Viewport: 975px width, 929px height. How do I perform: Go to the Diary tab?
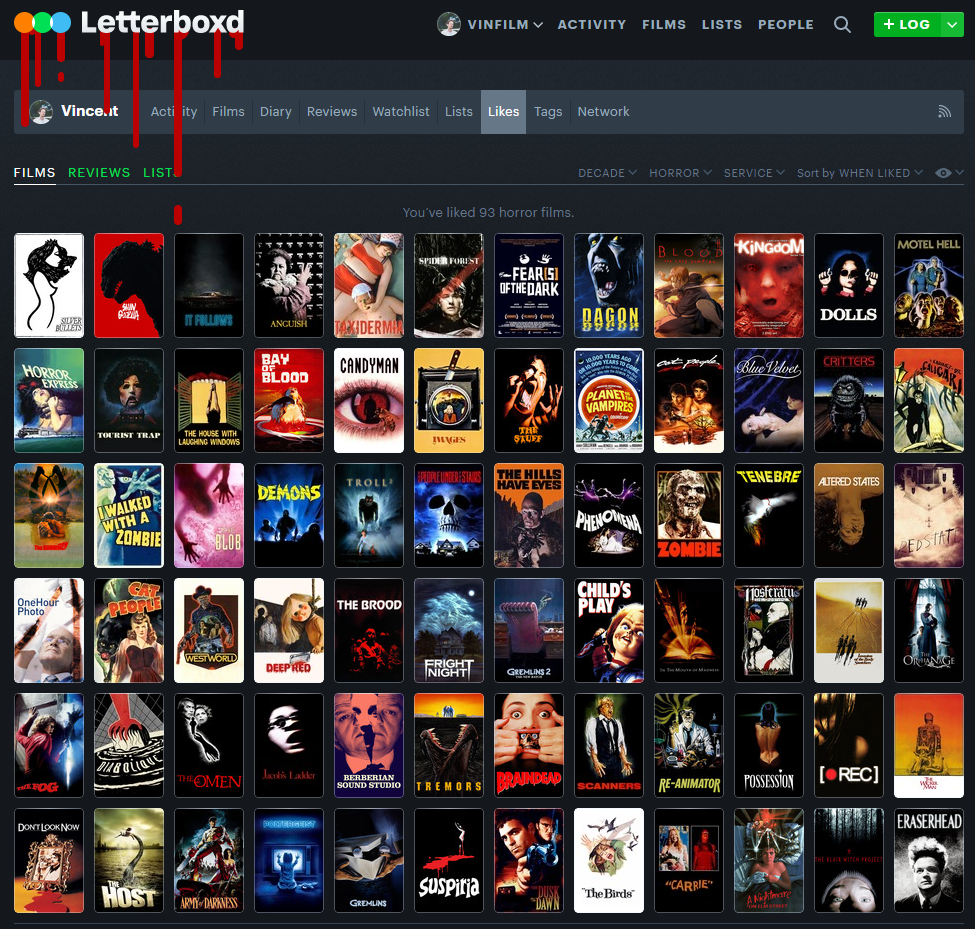point(275,111)
